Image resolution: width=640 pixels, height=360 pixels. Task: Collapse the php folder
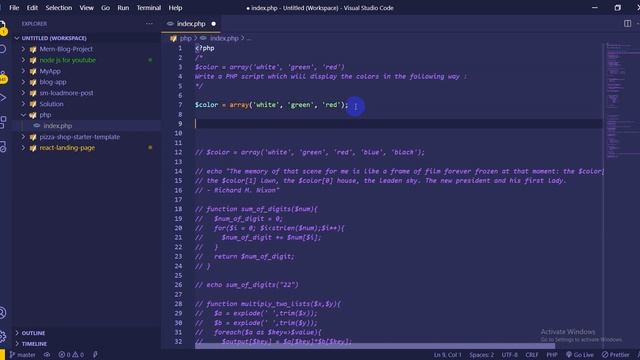23,115
